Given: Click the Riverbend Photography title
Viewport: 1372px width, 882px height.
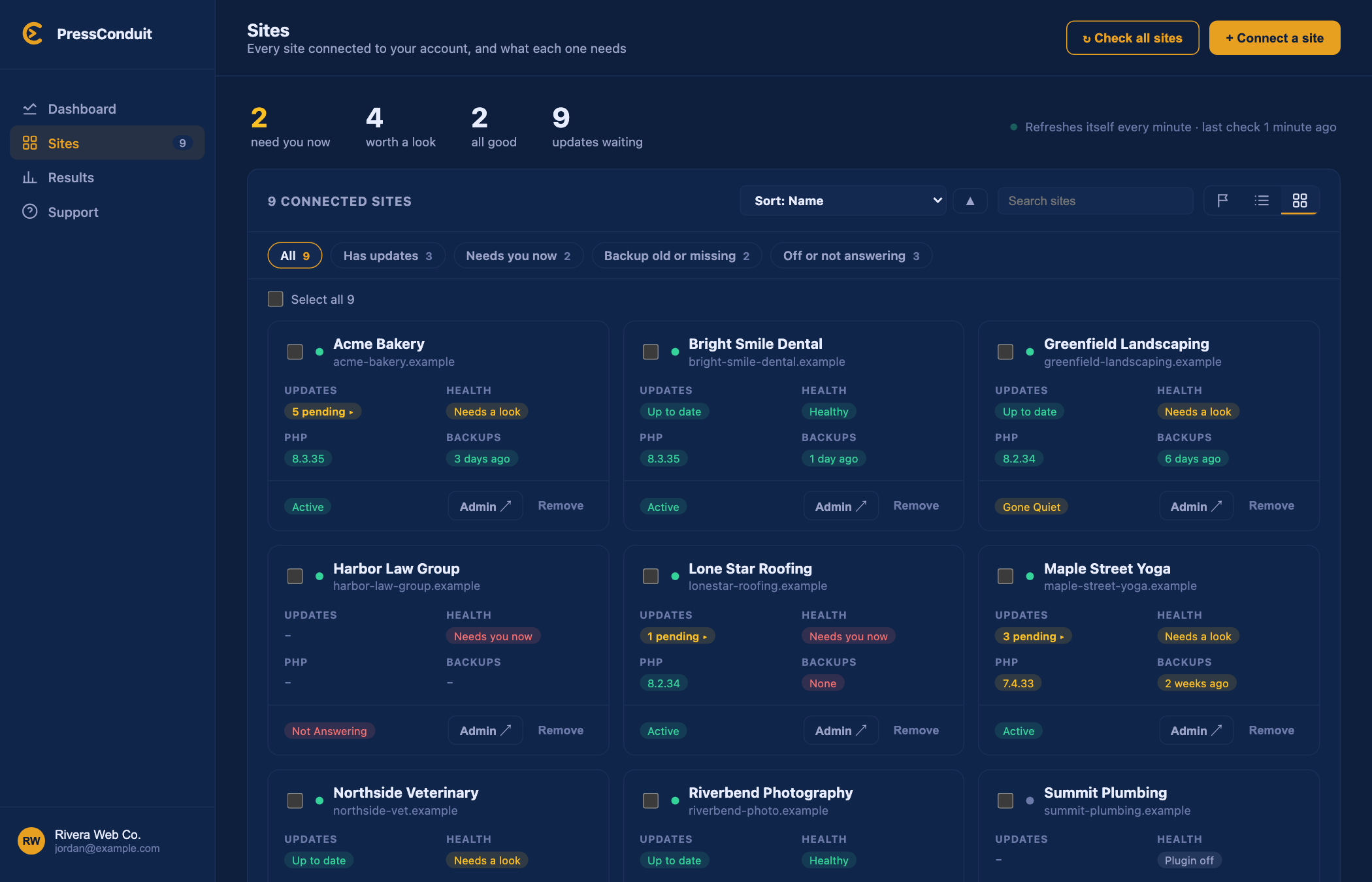Looking at the screenshot, I should tap(770, 792).
